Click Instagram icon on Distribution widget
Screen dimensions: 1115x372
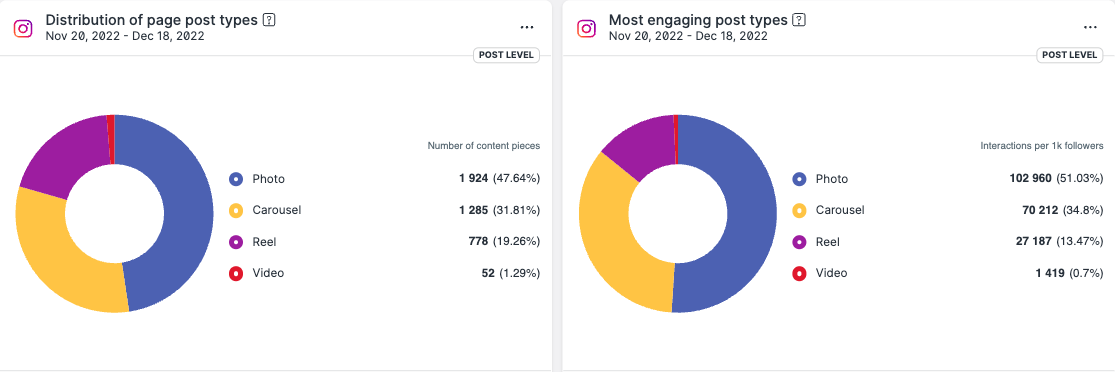pyautogui.click(x=23, y=28)
